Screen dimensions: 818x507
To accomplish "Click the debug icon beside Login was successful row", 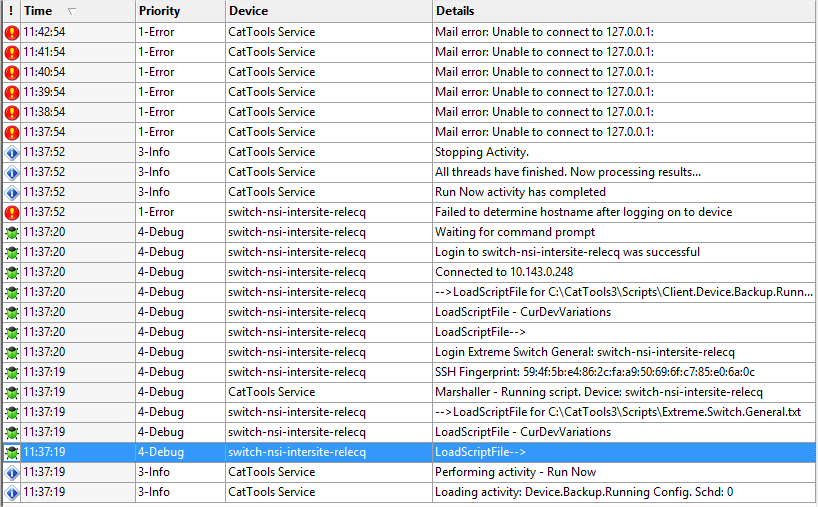I will coord(11,252).
